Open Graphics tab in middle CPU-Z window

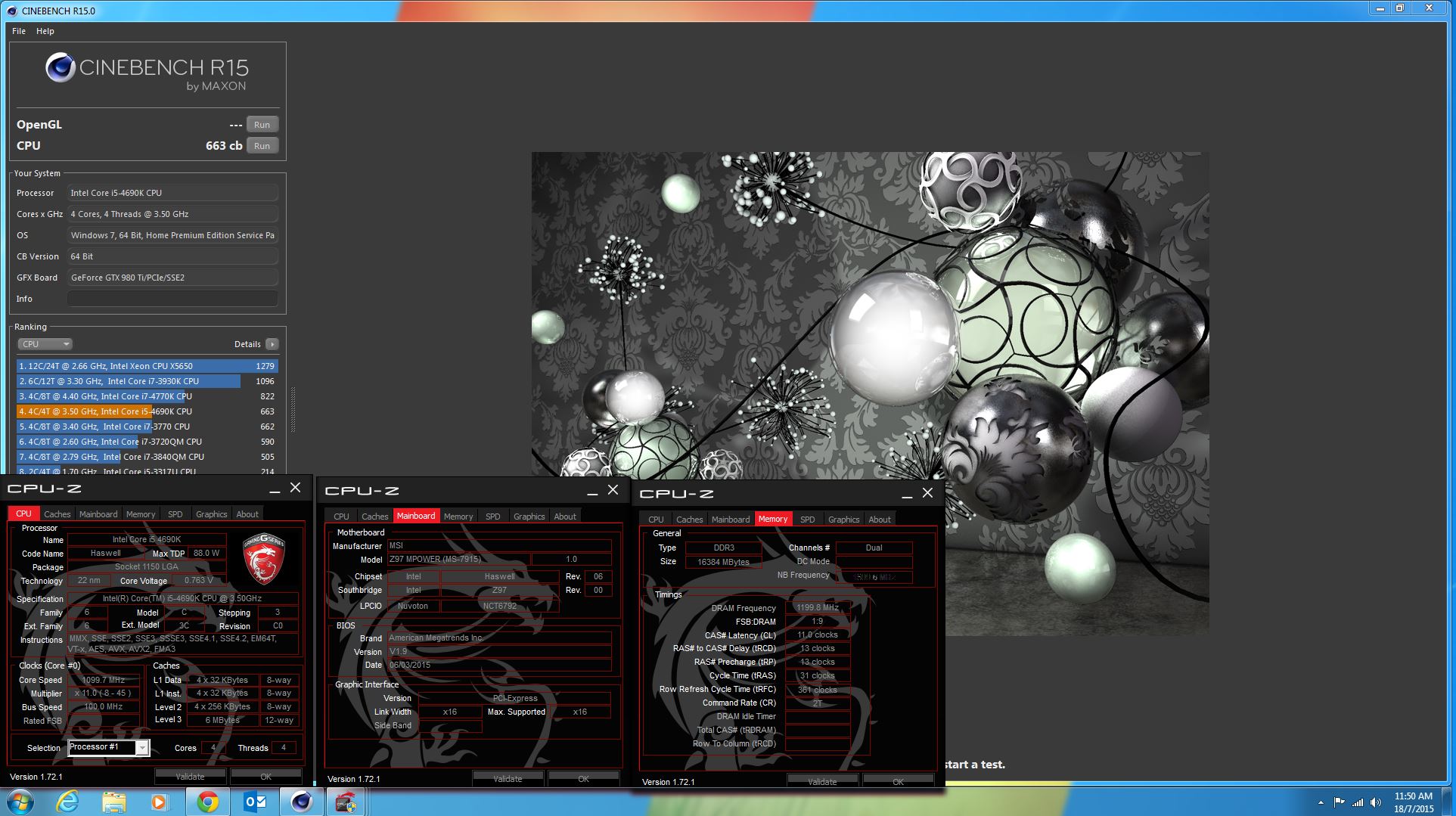(529, 517)
